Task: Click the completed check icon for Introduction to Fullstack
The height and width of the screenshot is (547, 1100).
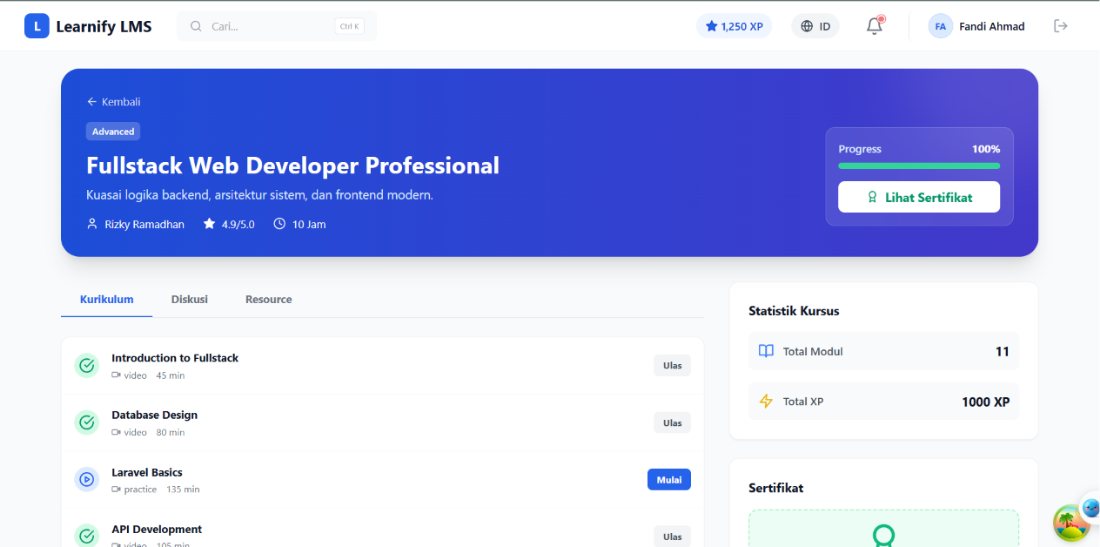Action: pyautogui.click(x=87, y=365)
